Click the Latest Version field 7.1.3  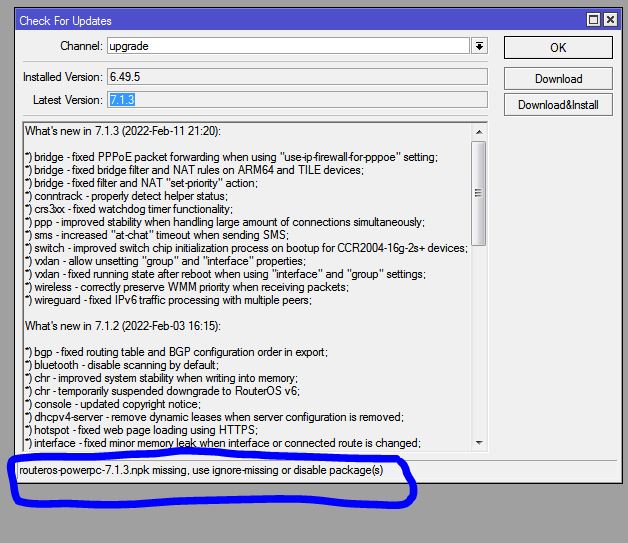tap(297, 99)
